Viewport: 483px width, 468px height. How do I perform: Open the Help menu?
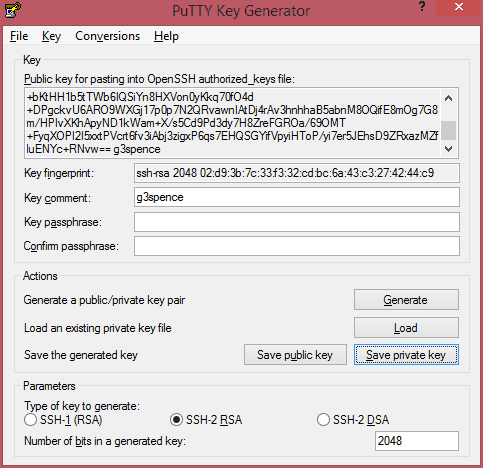[x=166, y=36]
